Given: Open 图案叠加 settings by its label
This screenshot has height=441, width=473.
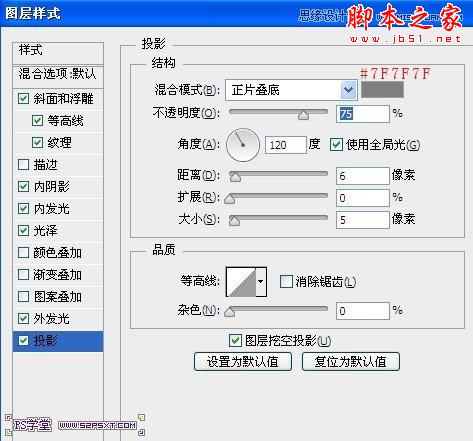Looking at the screenshot, I should point(58,297).
